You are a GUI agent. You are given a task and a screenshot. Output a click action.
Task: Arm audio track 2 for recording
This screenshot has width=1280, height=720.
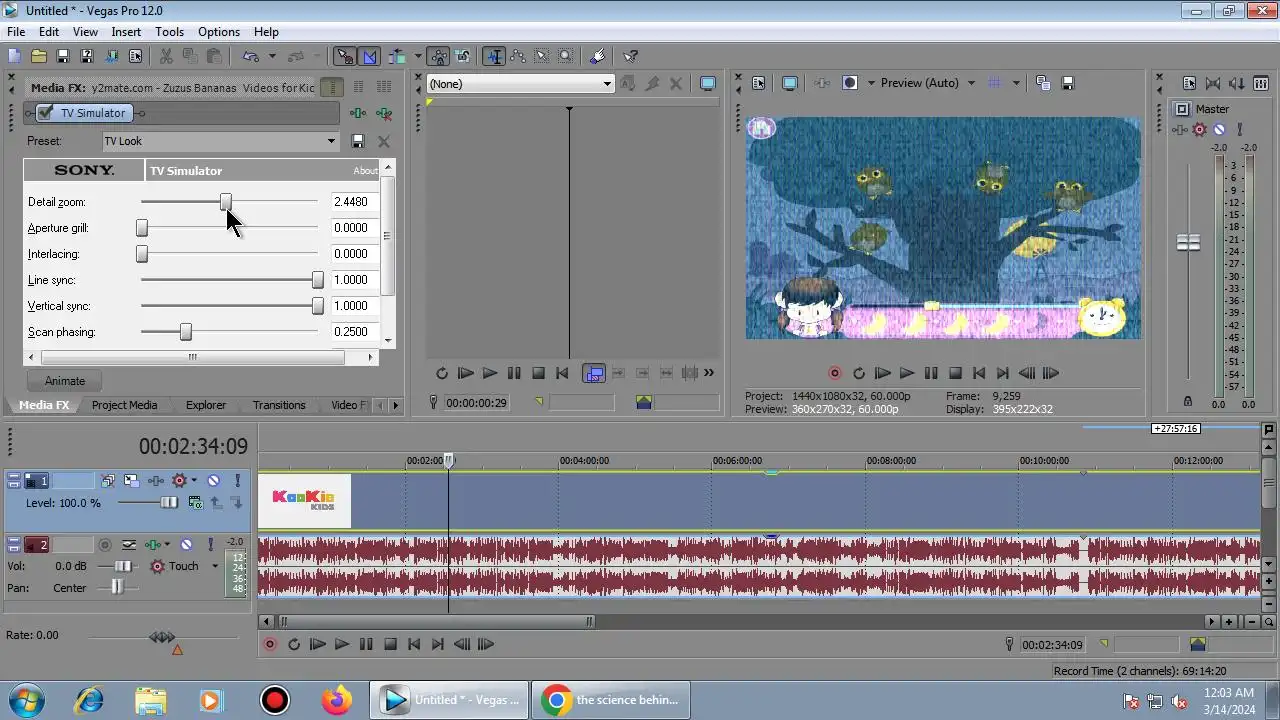coord(105,545)
